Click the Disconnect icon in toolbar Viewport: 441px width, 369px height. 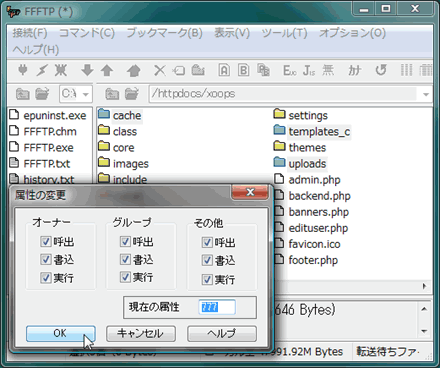pos(61,70)
